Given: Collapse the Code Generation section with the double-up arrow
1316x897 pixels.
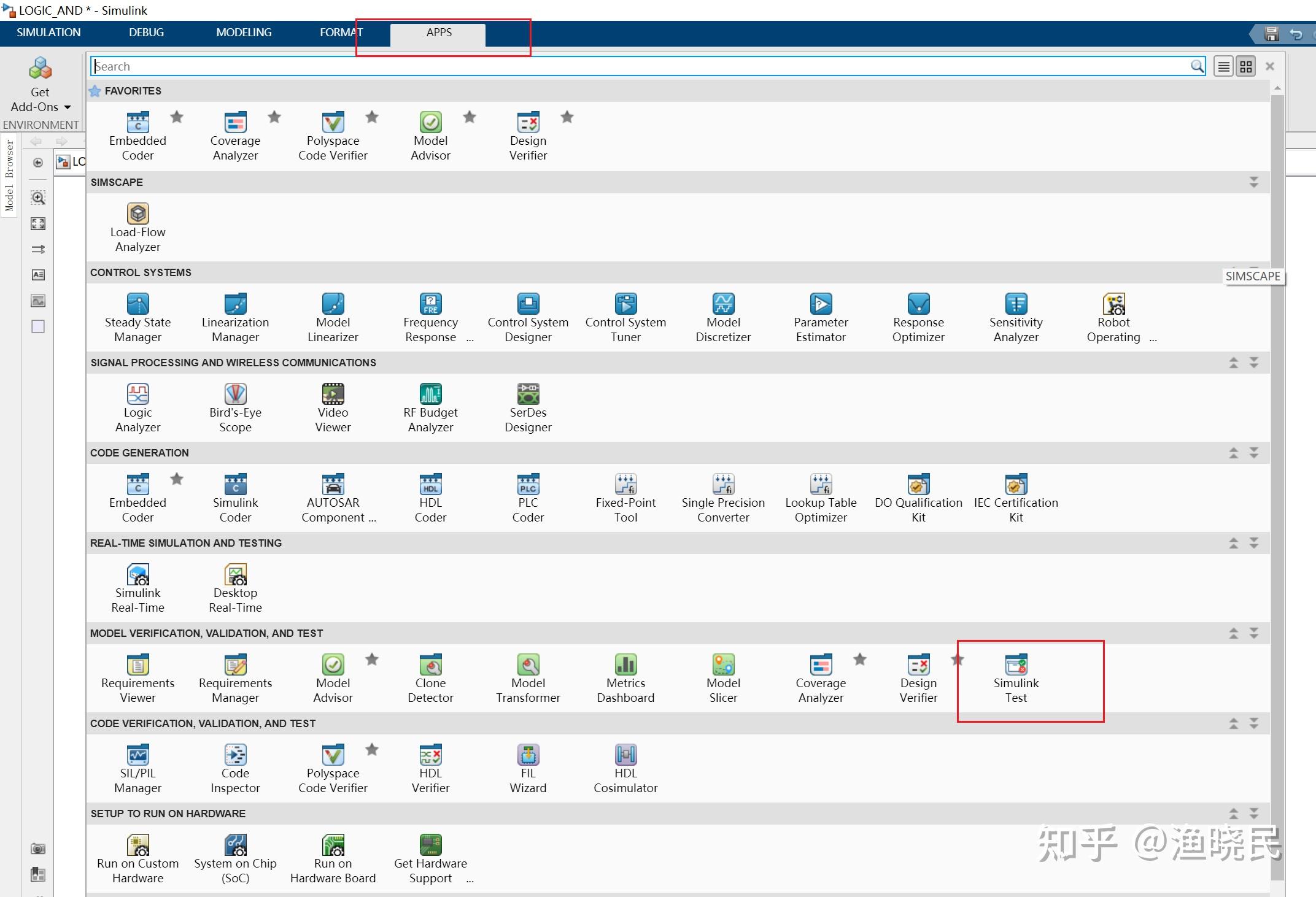Looking at the screenshot, I should (1234, 453).
